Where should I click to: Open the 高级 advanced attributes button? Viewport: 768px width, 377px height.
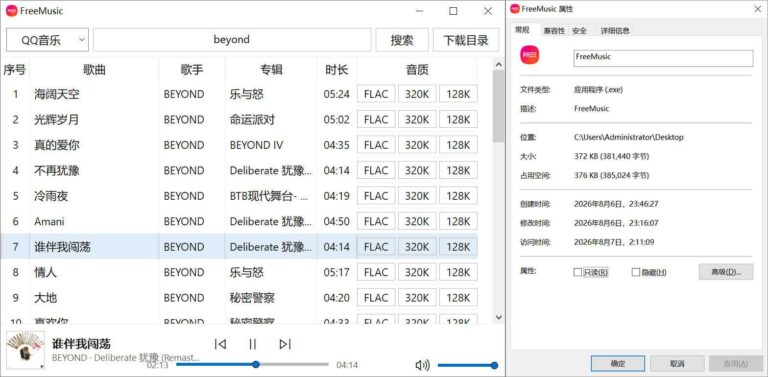726,272
